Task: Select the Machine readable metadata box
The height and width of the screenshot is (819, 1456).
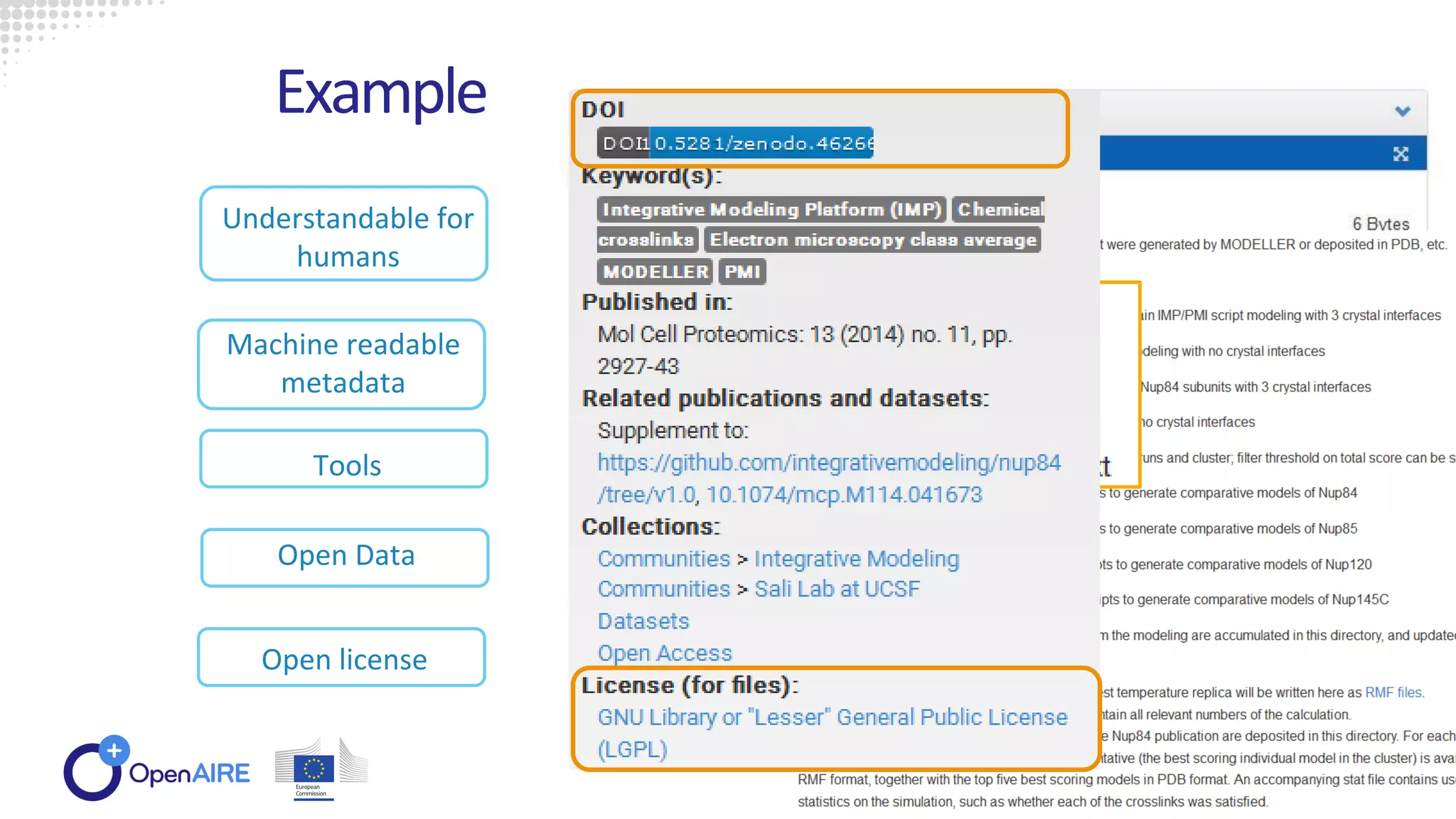Action: click(x=342, y=364)
